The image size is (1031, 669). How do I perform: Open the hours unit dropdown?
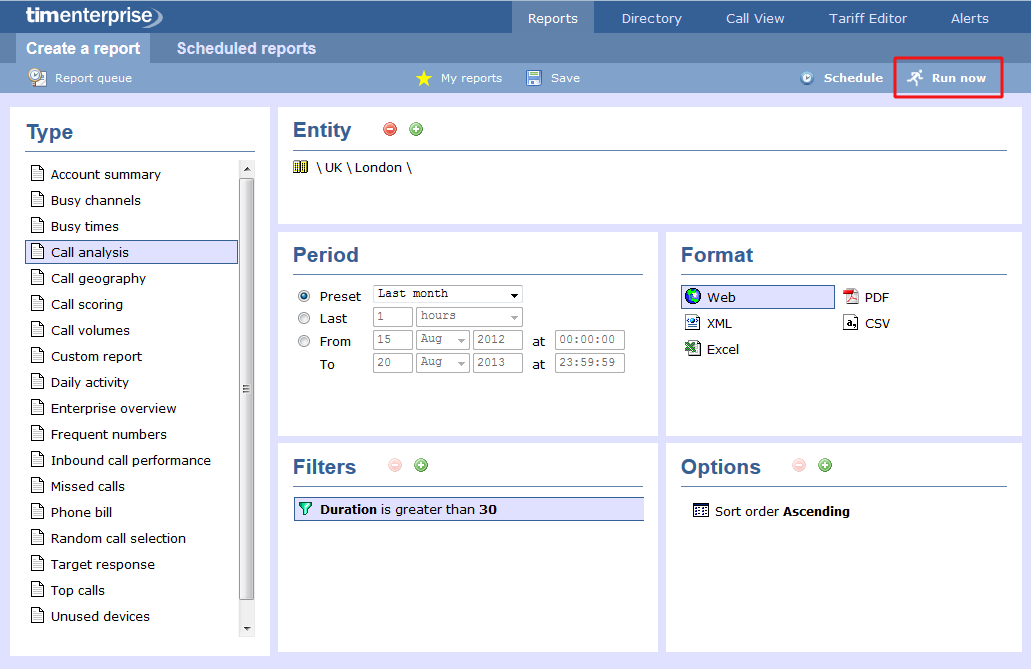(x=469, y=317)
